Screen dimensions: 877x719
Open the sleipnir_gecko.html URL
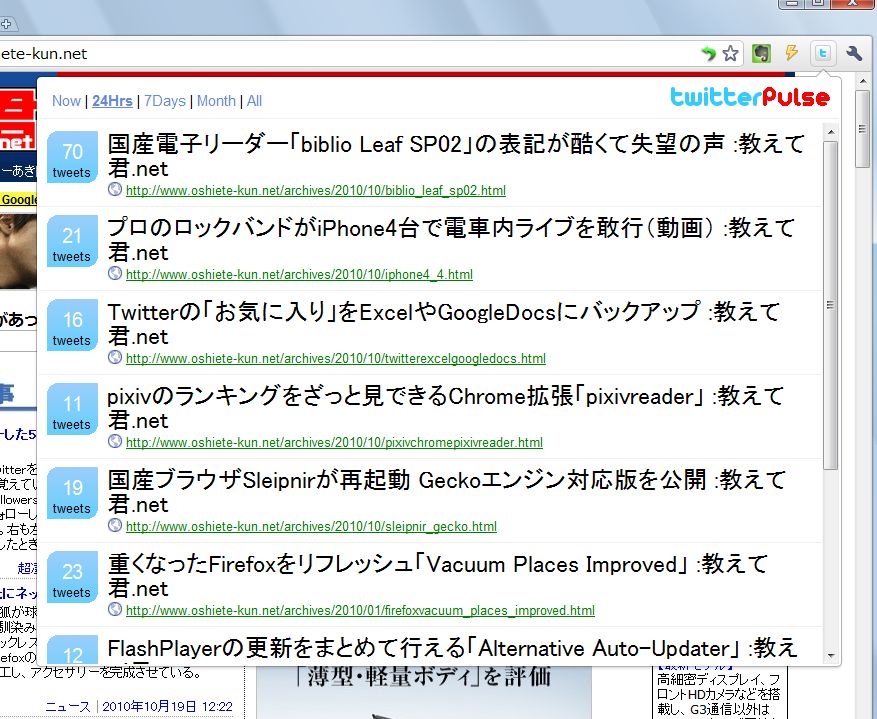311,527
